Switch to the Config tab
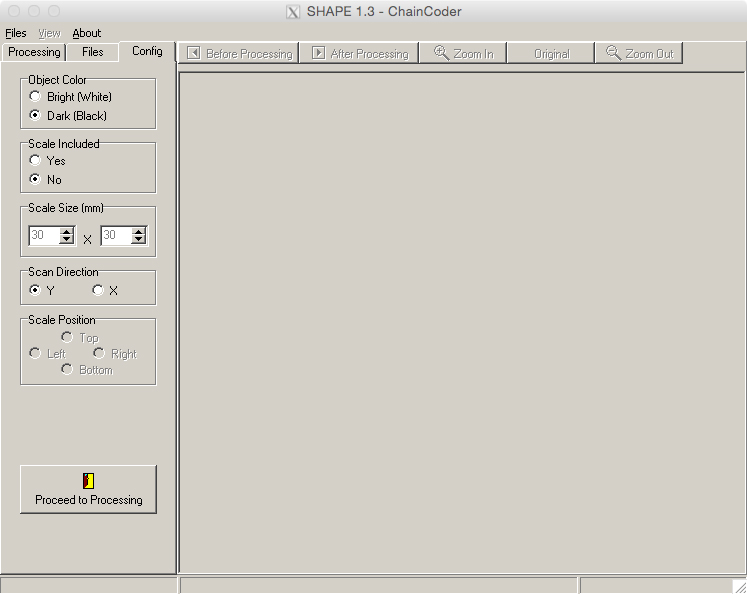The height and width of the screenshot is (594, 747). (147, 51)
